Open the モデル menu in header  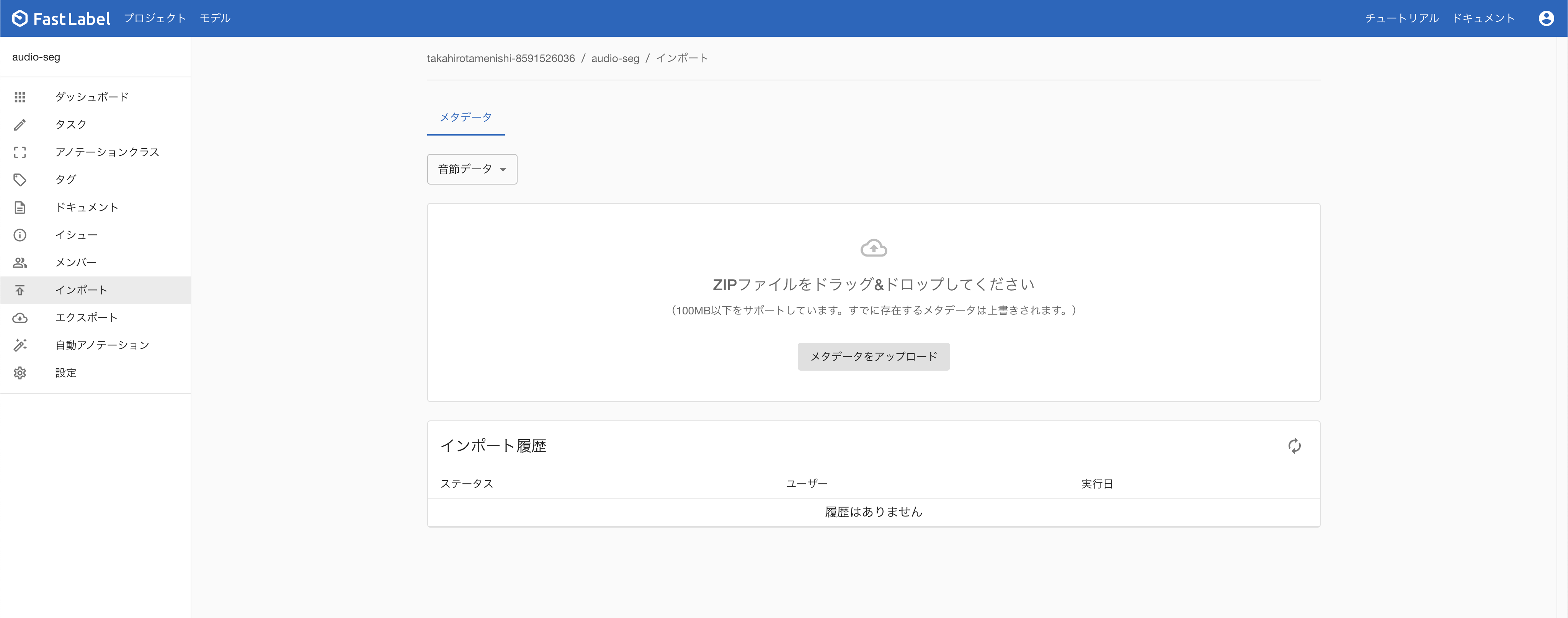point(215,18)
